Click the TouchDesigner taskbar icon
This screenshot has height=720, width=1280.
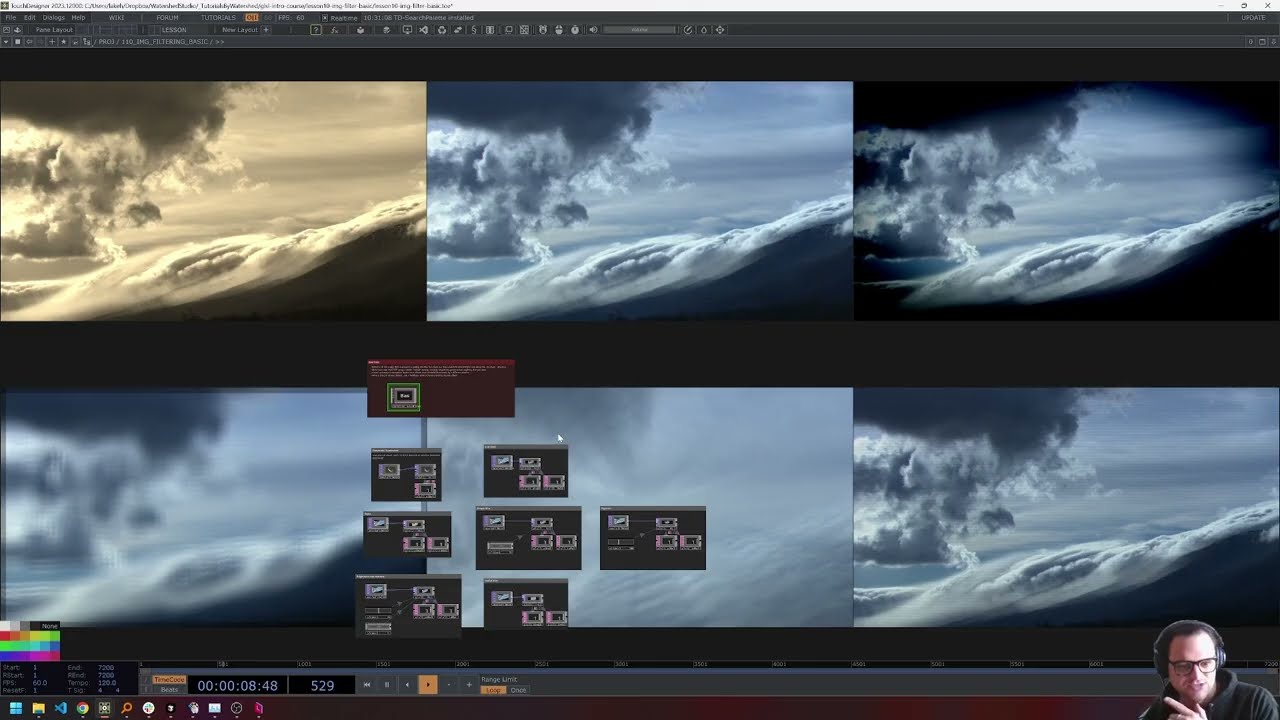104,708
